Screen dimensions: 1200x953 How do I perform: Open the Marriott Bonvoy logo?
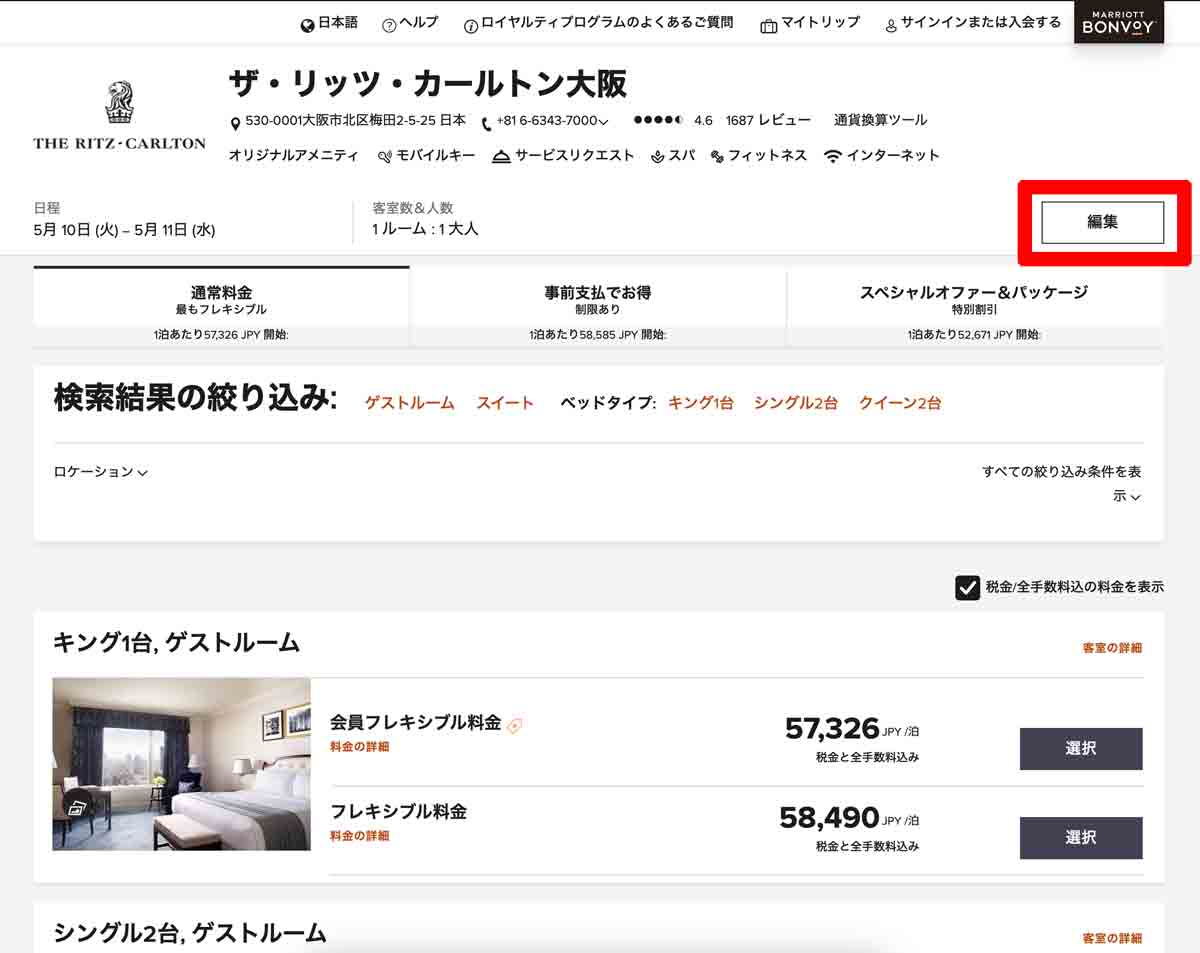click(x=1119, y=22)
